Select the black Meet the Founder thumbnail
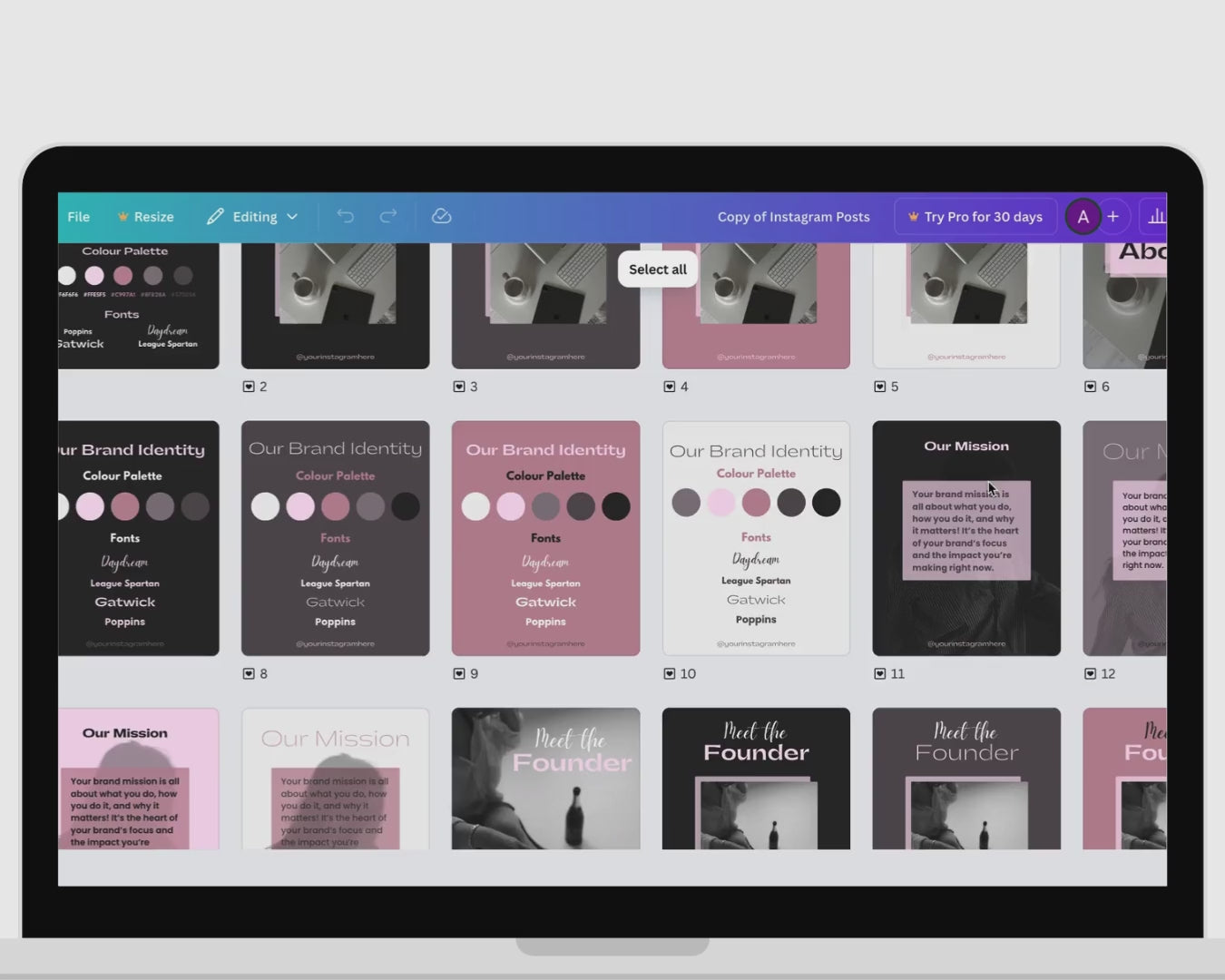 point(757,779)
